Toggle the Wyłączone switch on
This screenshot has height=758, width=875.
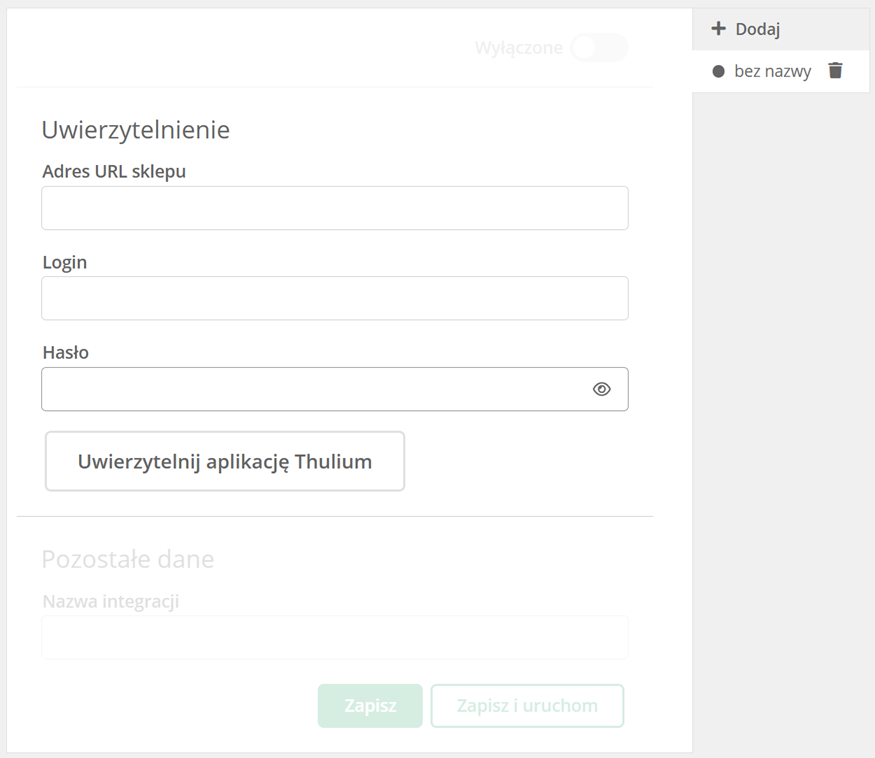click(599, 47)
